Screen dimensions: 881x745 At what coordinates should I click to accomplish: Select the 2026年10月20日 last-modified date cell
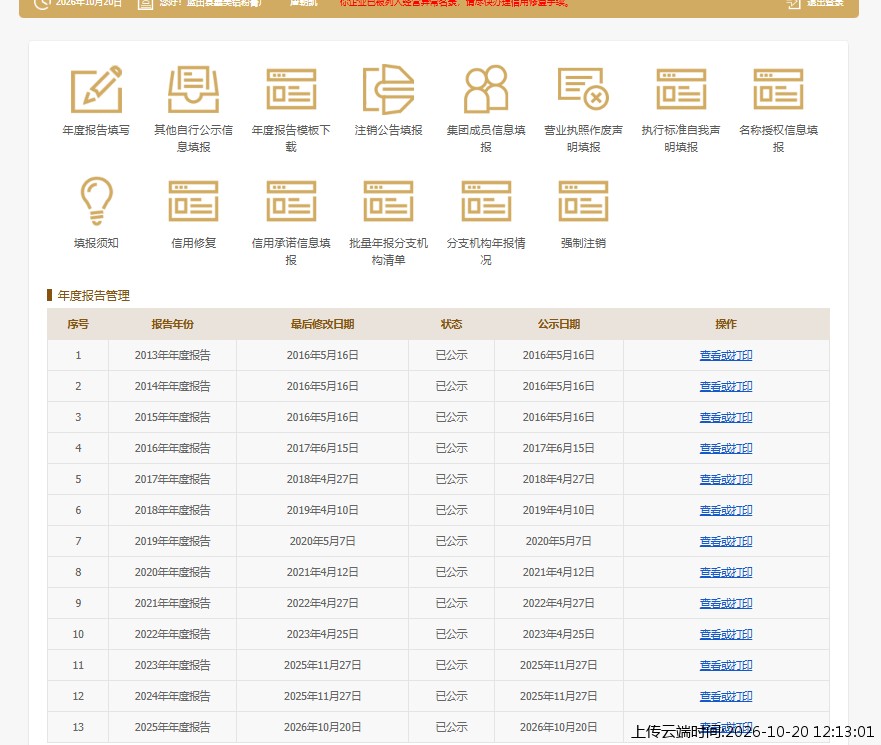click(x=323, y=727)
